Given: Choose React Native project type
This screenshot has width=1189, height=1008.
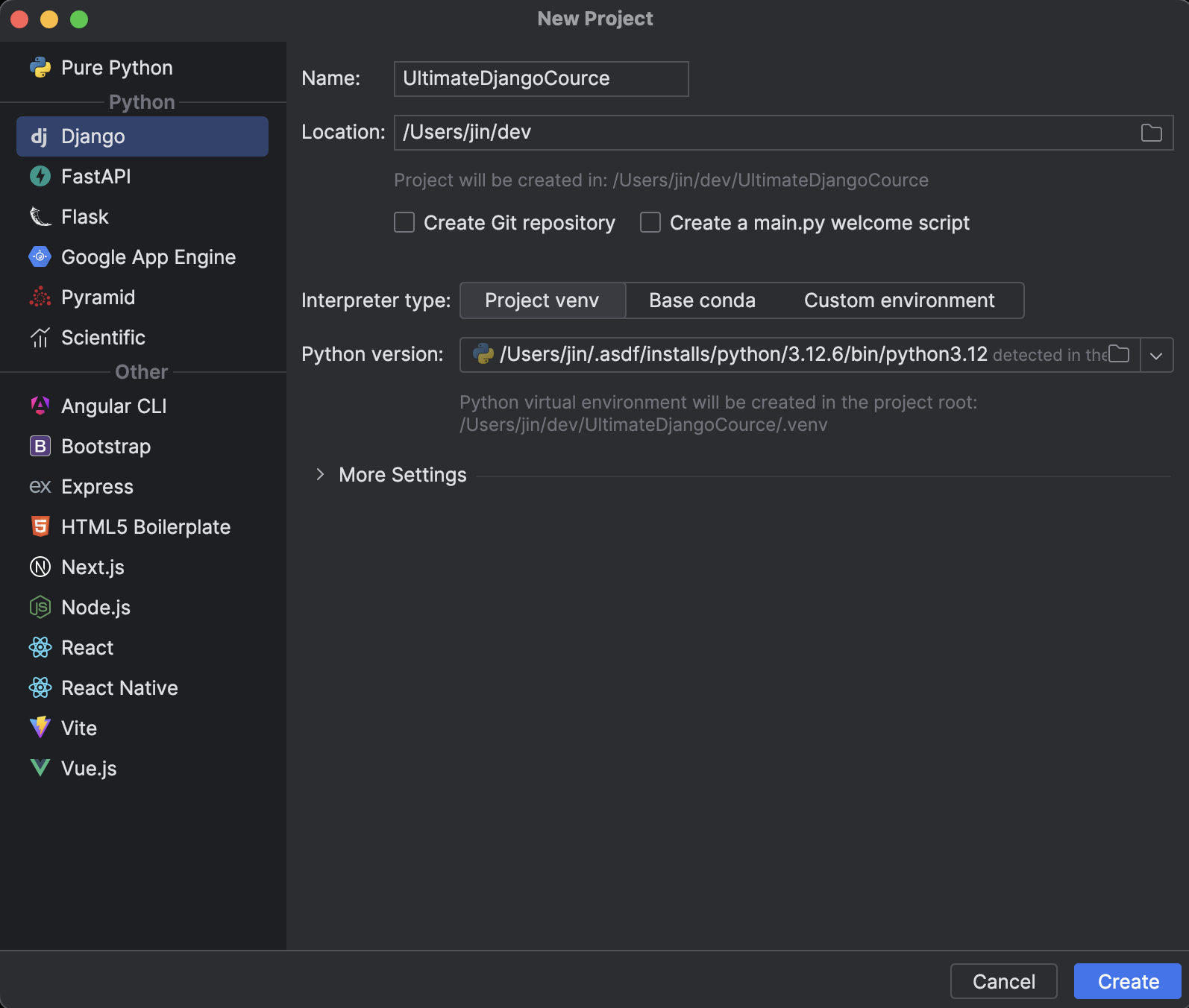Looking at the screenshot, I should [x=142, y=688].
